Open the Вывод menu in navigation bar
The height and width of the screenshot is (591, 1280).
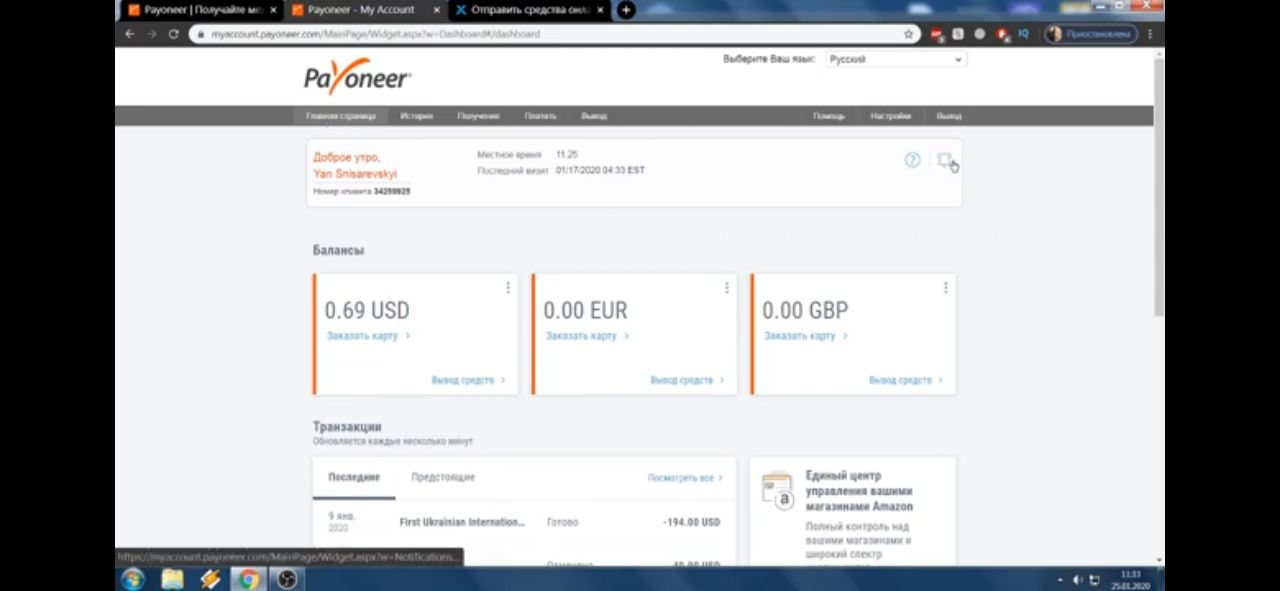[x=594, y=116]
